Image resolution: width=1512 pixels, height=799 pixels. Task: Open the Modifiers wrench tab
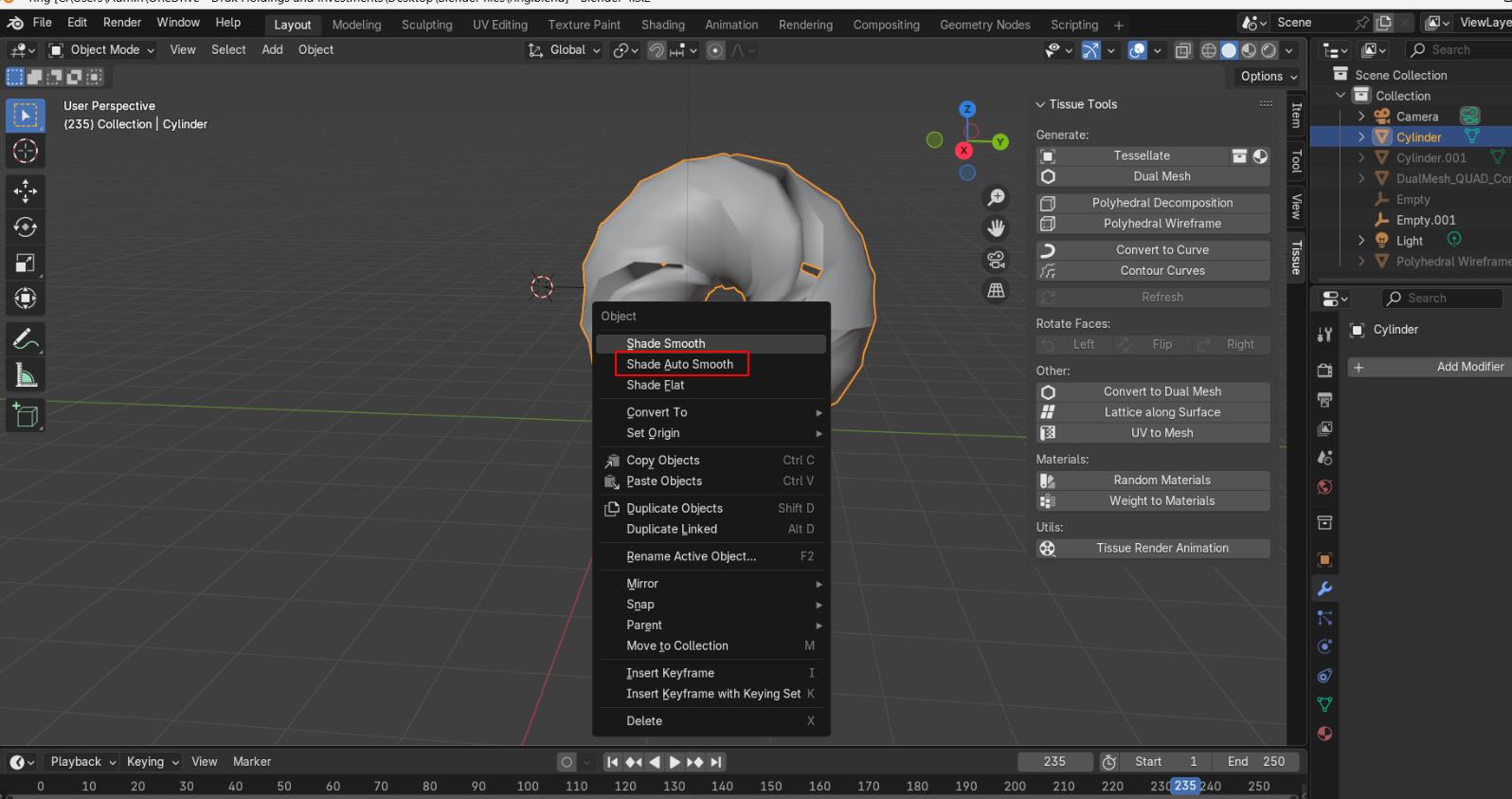point(1325,589)
